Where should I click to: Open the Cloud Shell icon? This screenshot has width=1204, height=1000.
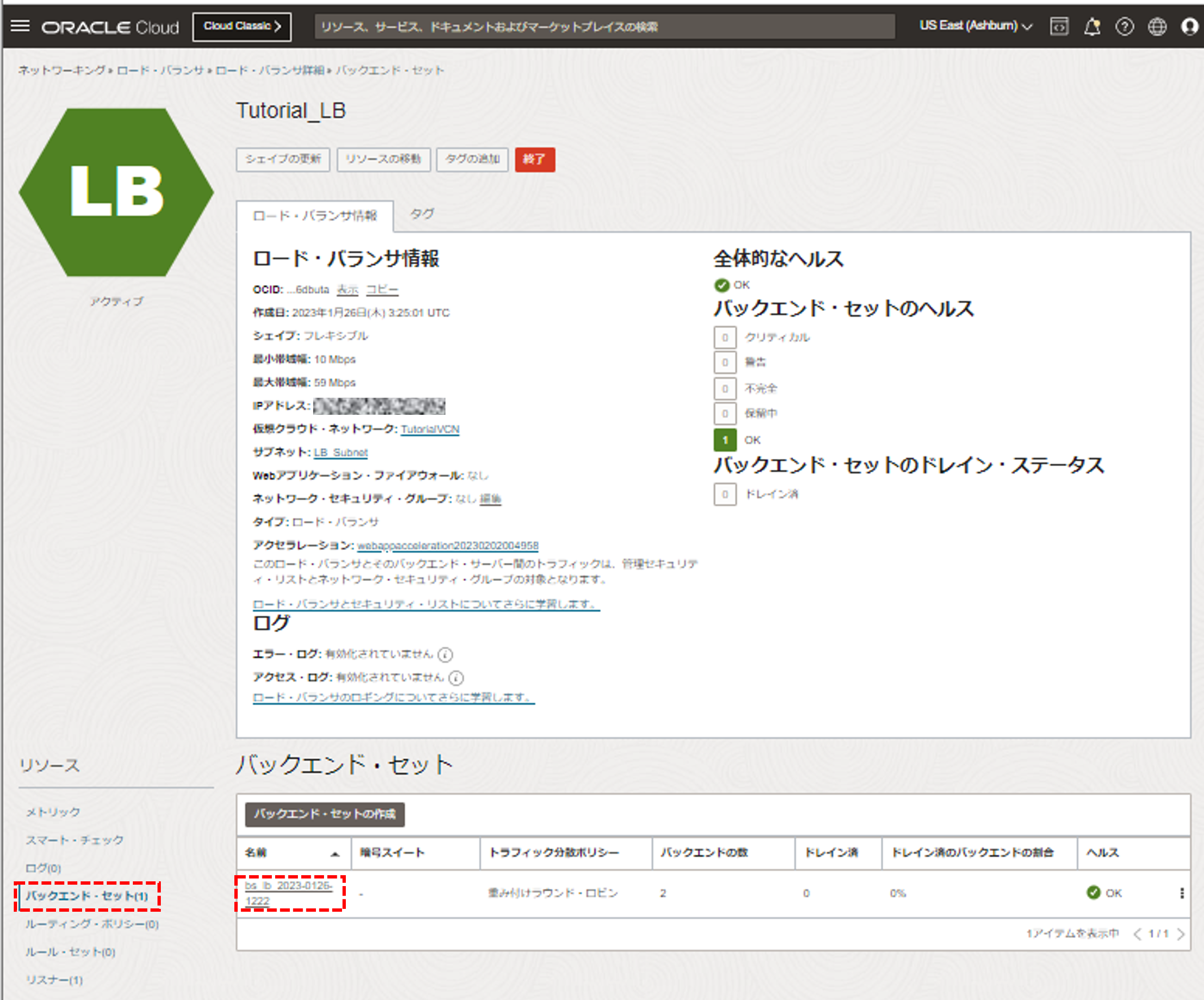1059,26
